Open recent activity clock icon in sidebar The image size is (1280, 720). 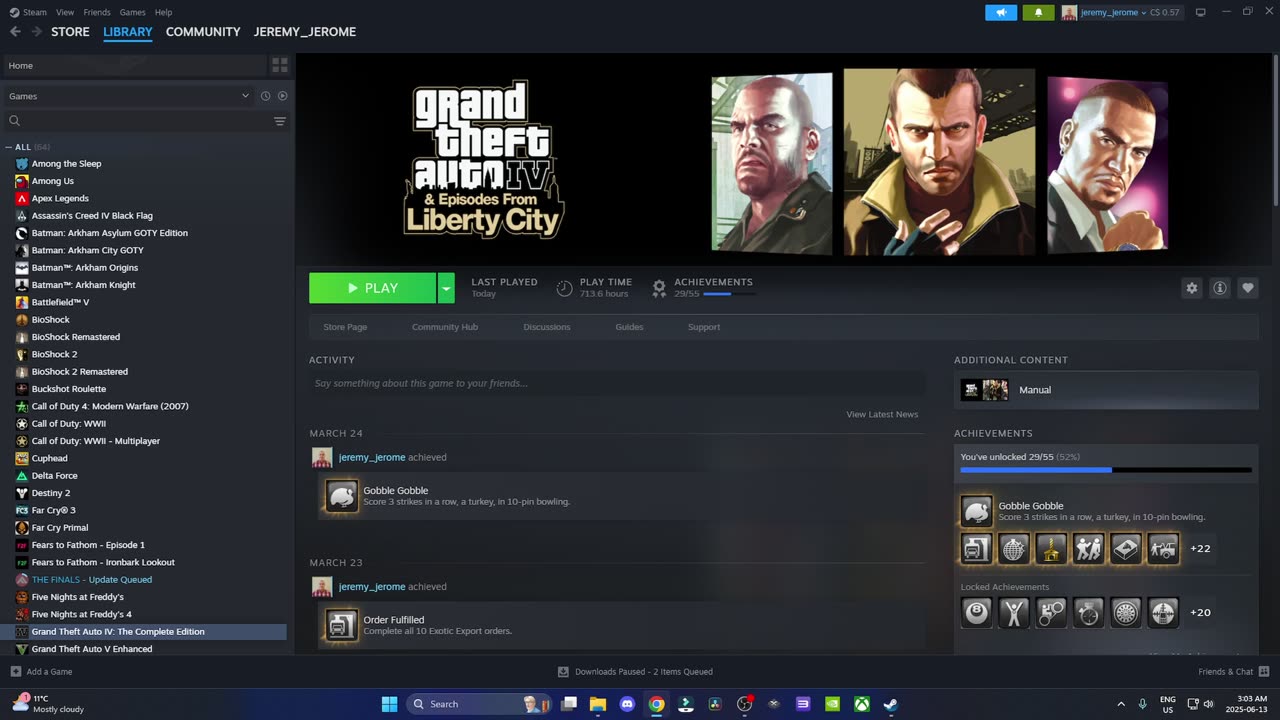click(265, 96)
